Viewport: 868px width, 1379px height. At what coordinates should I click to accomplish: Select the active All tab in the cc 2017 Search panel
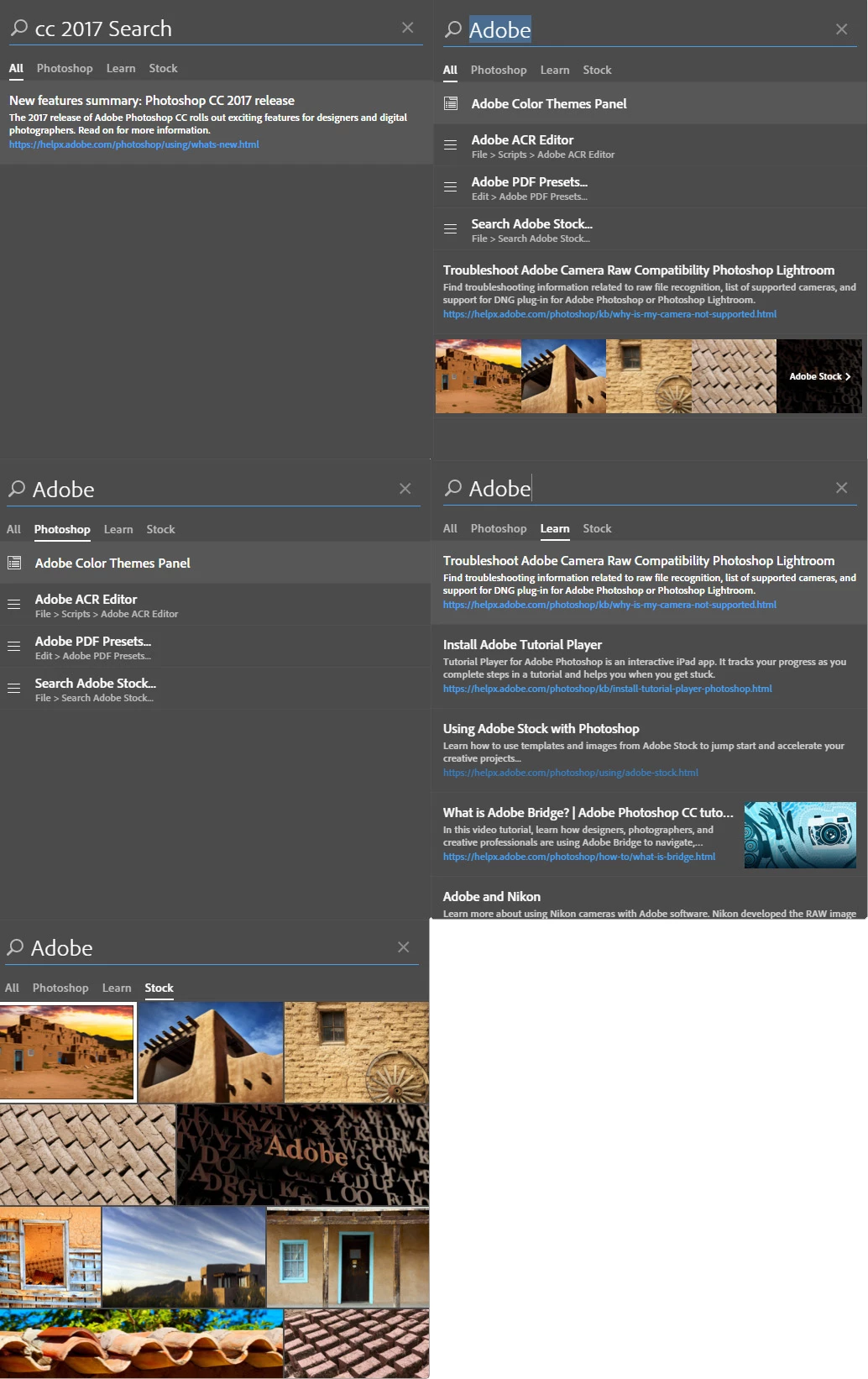coord(16,68)
